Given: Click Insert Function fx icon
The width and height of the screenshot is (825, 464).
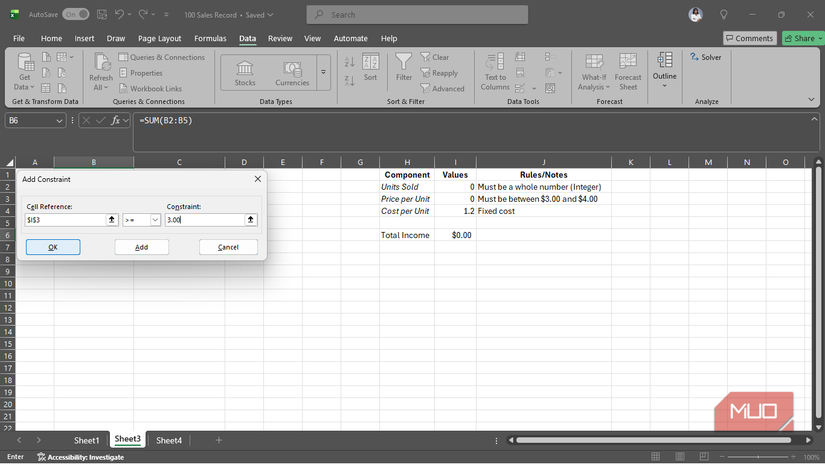Looking at the screenshot, I should pos(115,120).
